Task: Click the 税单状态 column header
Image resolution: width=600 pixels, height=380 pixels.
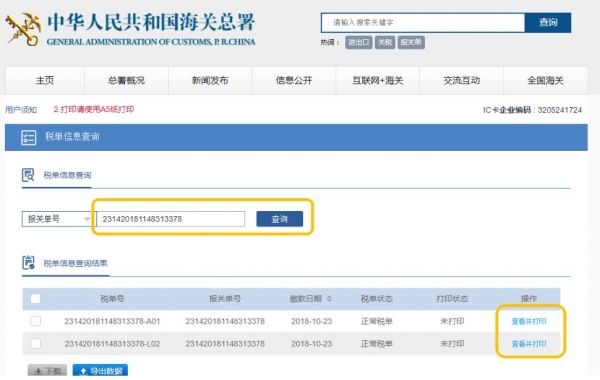Action: point(377,298)
